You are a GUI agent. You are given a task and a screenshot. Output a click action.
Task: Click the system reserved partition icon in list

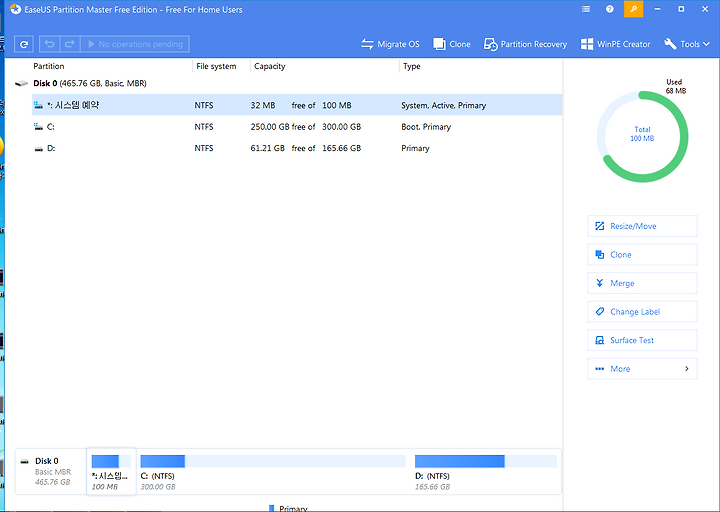tap(39, 105)
